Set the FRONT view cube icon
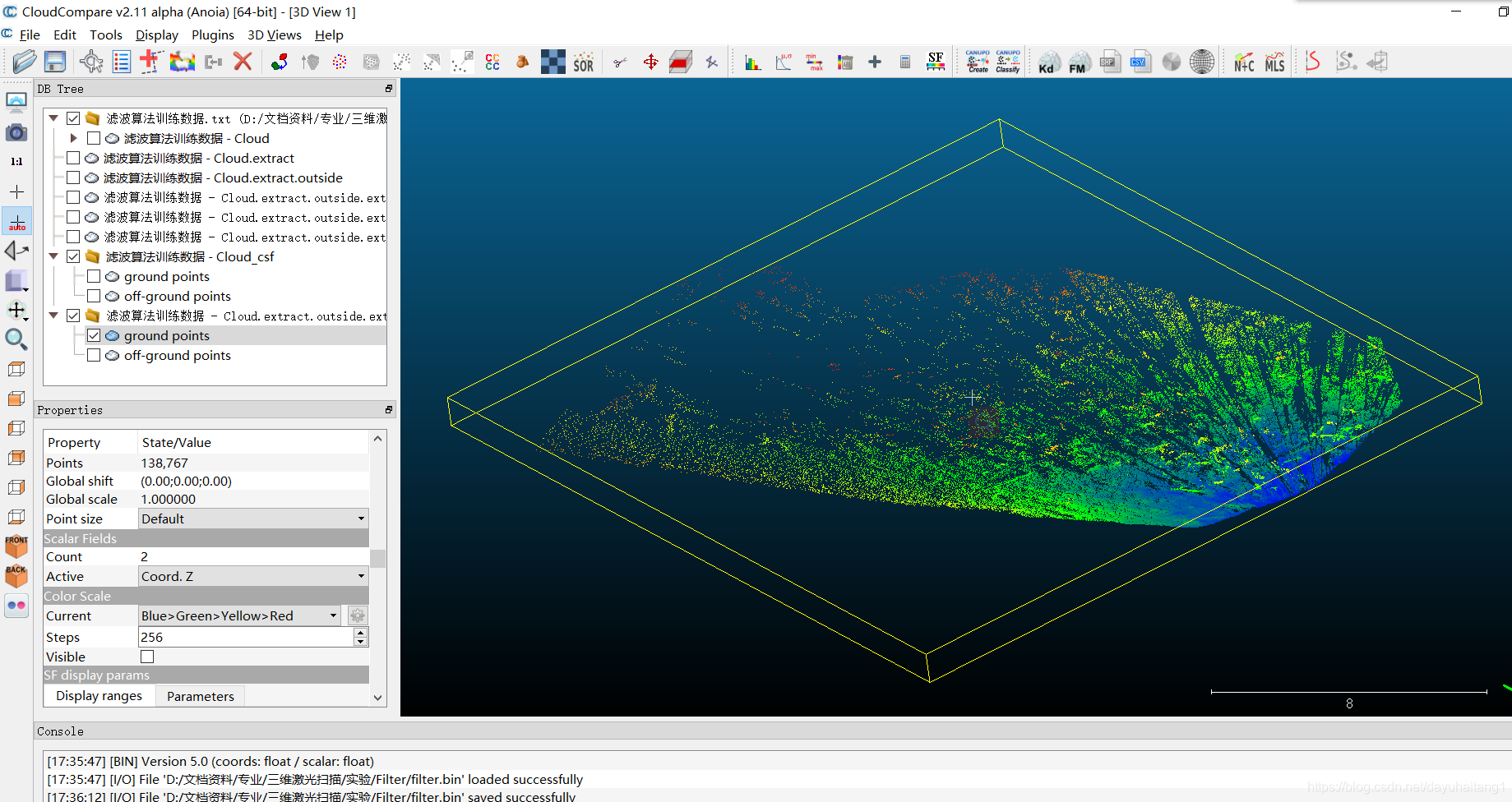Image resolution: width=1512 pixels, height=802 pixels. click(16, 546)
